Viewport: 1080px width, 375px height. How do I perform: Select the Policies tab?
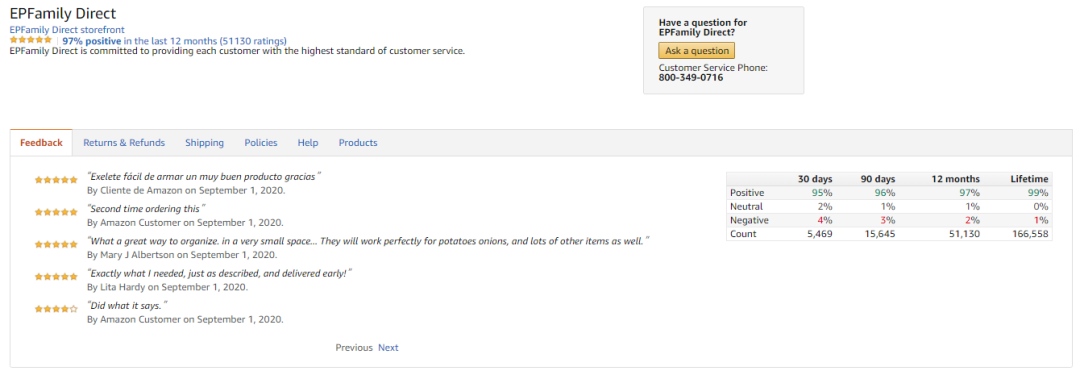coord(261,143)
